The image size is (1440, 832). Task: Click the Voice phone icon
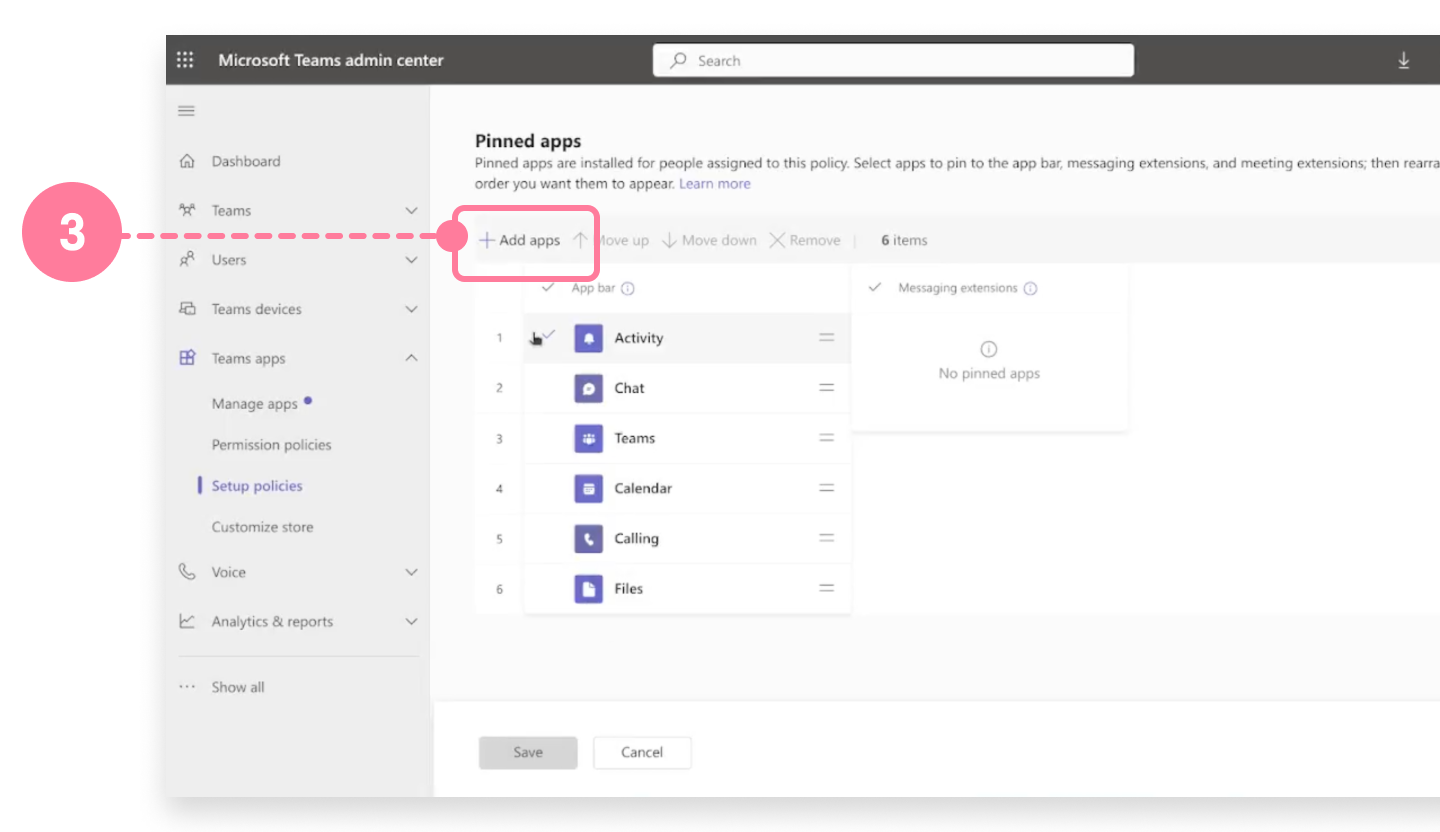186,572
